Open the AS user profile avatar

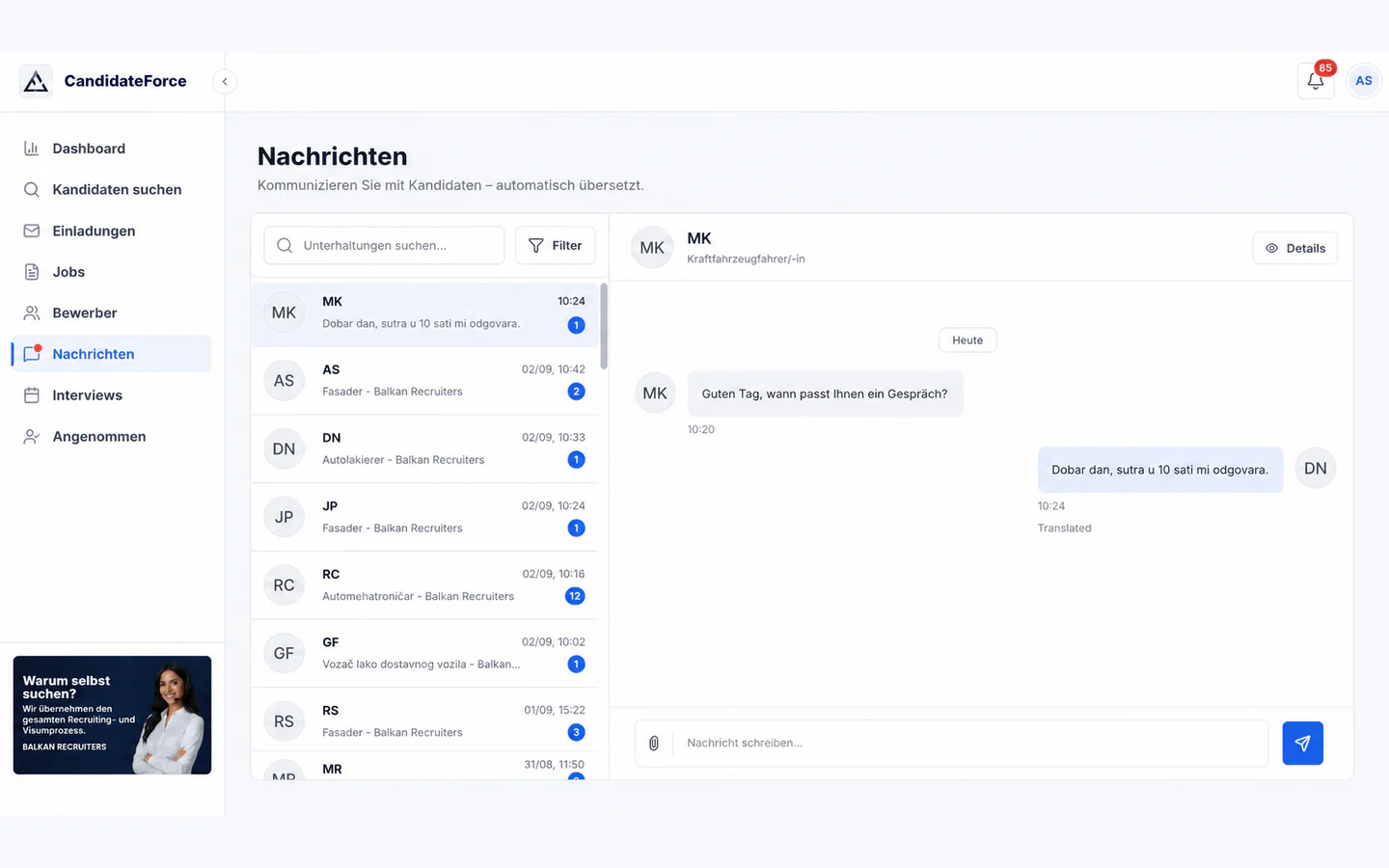pos(1363,81)
